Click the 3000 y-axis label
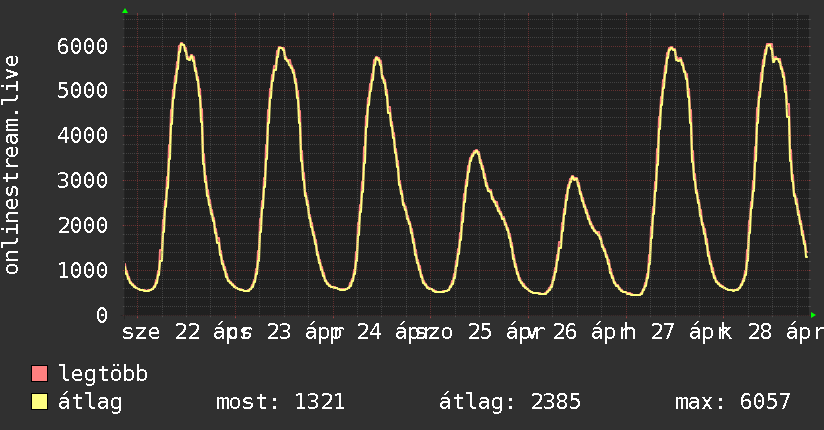The height and width of the screenshot is (430, 824). click(x=83, y=180)
